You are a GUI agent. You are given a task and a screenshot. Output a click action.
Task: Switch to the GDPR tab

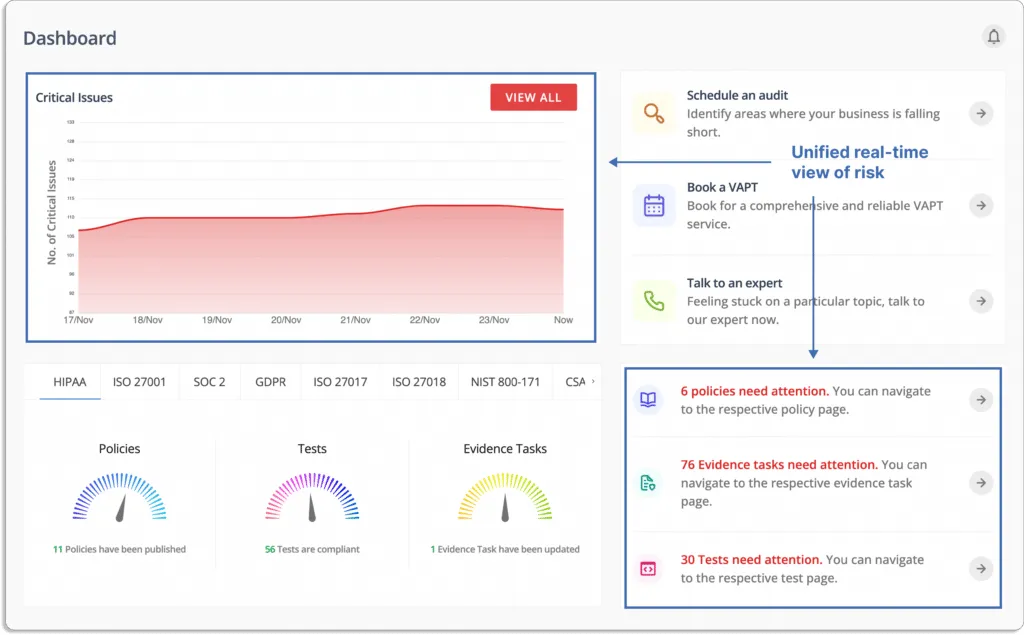270,382
